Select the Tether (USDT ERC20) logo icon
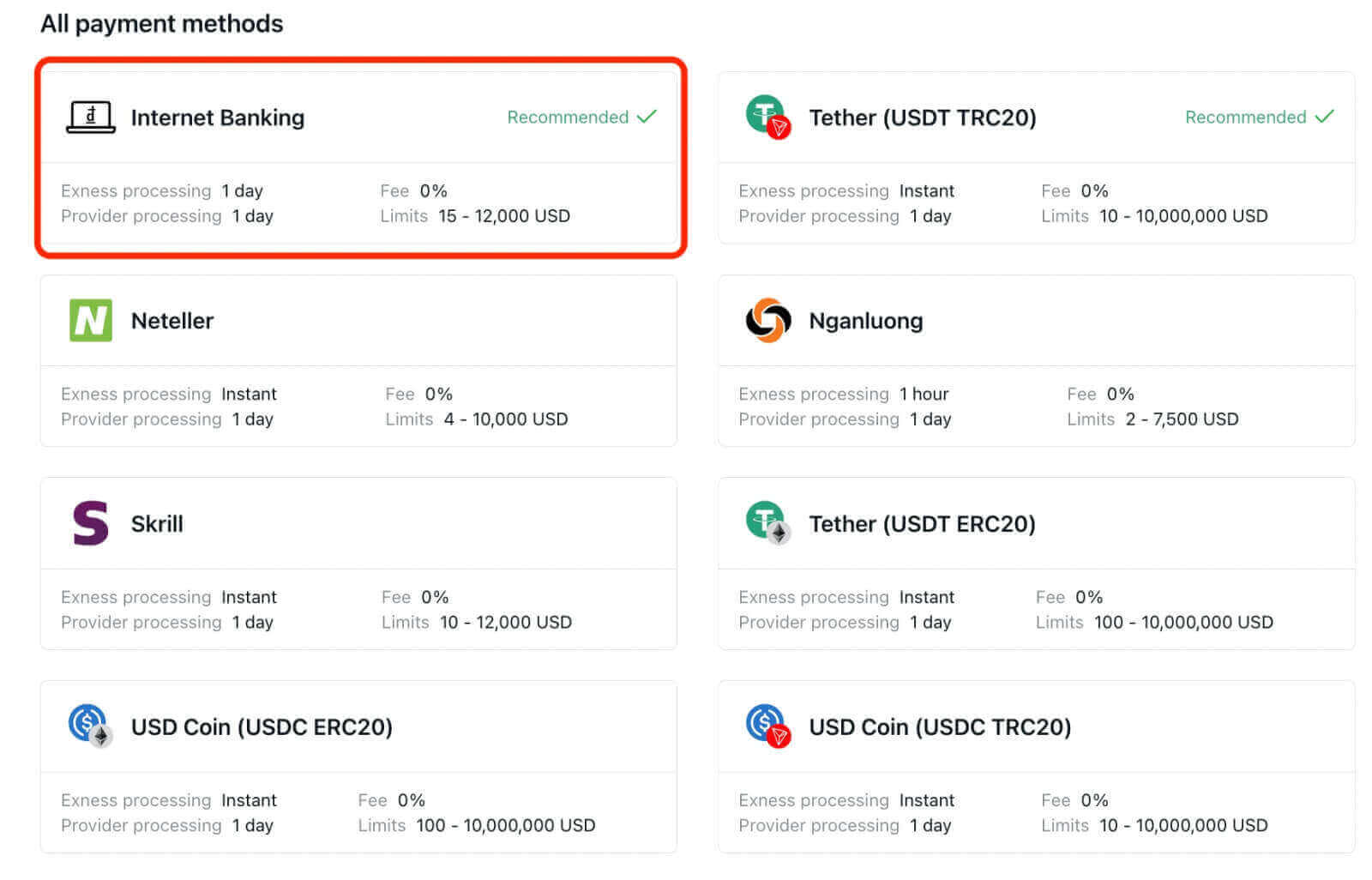Screen dimensions: 1372x880 [x=767, y=523]
